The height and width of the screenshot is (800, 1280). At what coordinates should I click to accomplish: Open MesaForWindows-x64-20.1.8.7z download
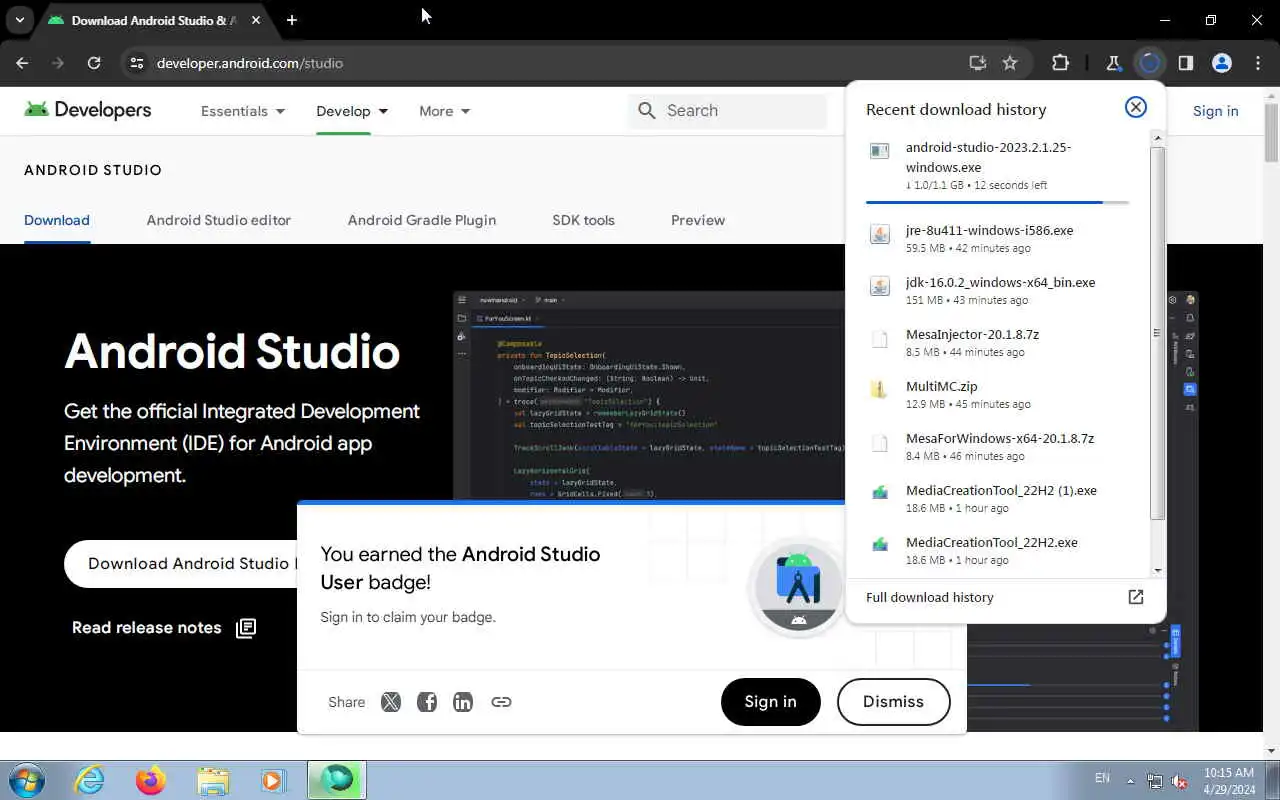(998, 446)
